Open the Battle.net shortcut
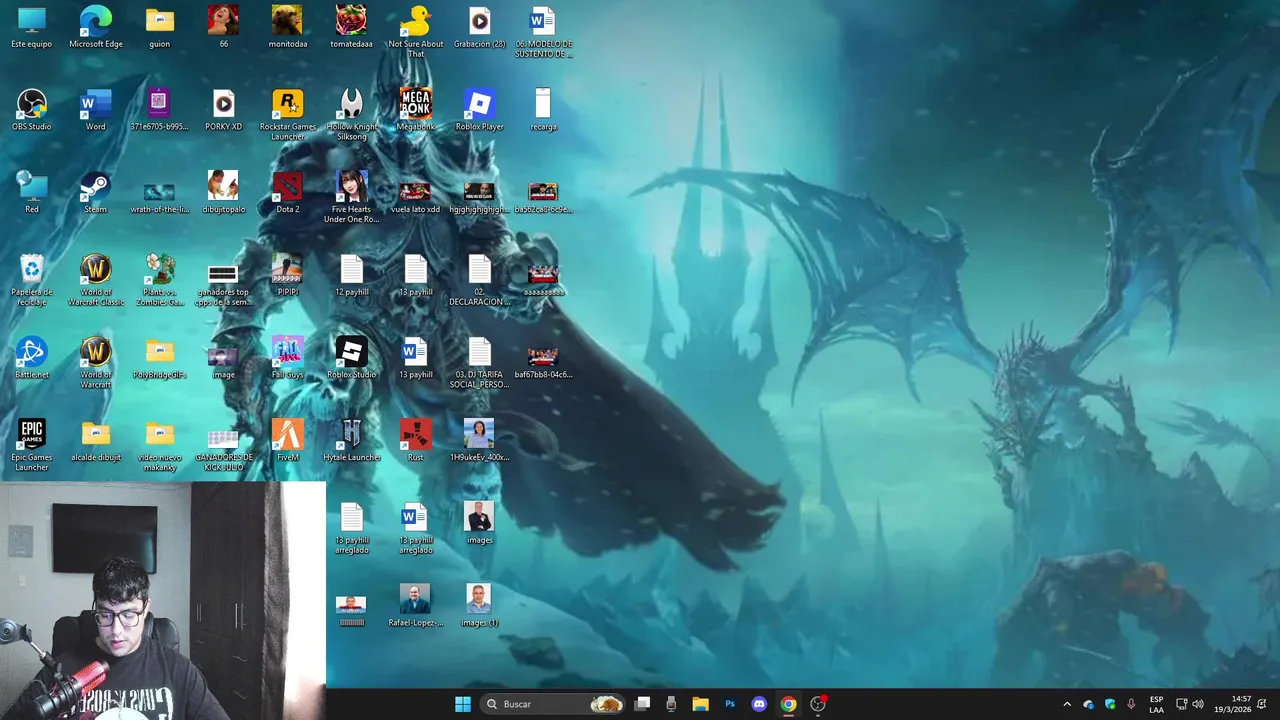Viewport: 1280px width, 720px height. (x=32, y=358)
